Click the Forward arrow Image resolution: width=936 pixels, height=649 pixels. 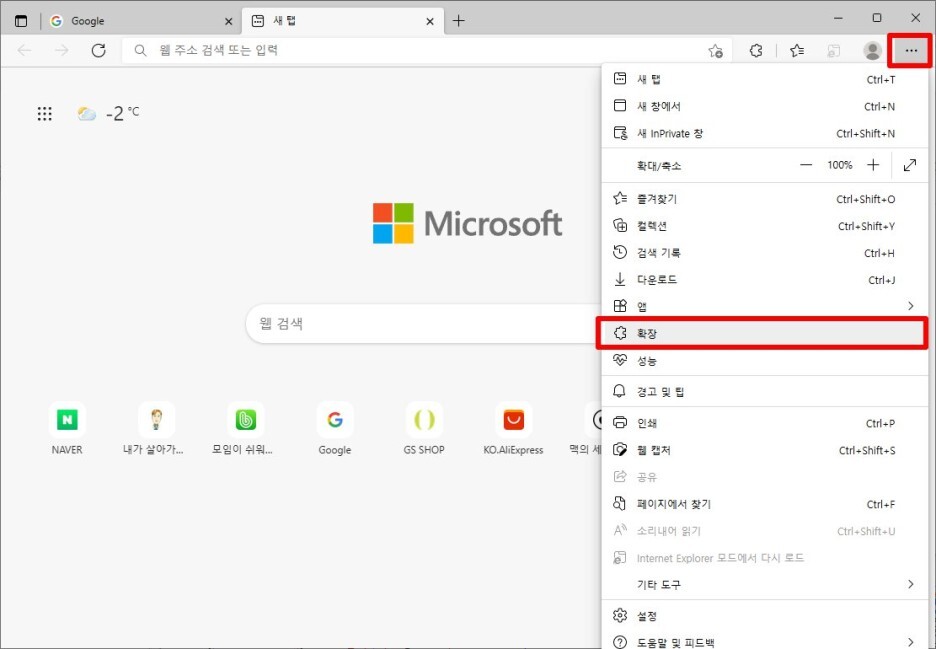click(61, 51)
